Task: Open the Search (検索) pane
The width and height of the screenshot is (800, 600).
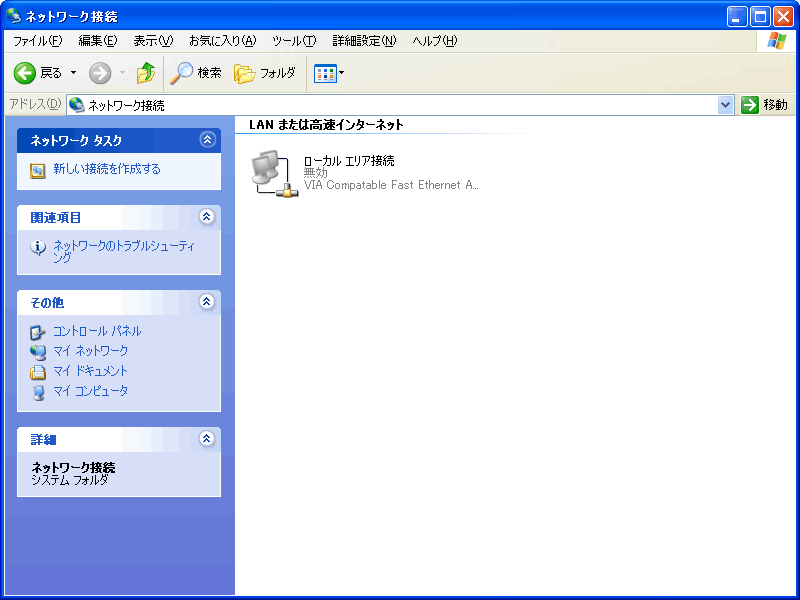Action: [196, 73]
